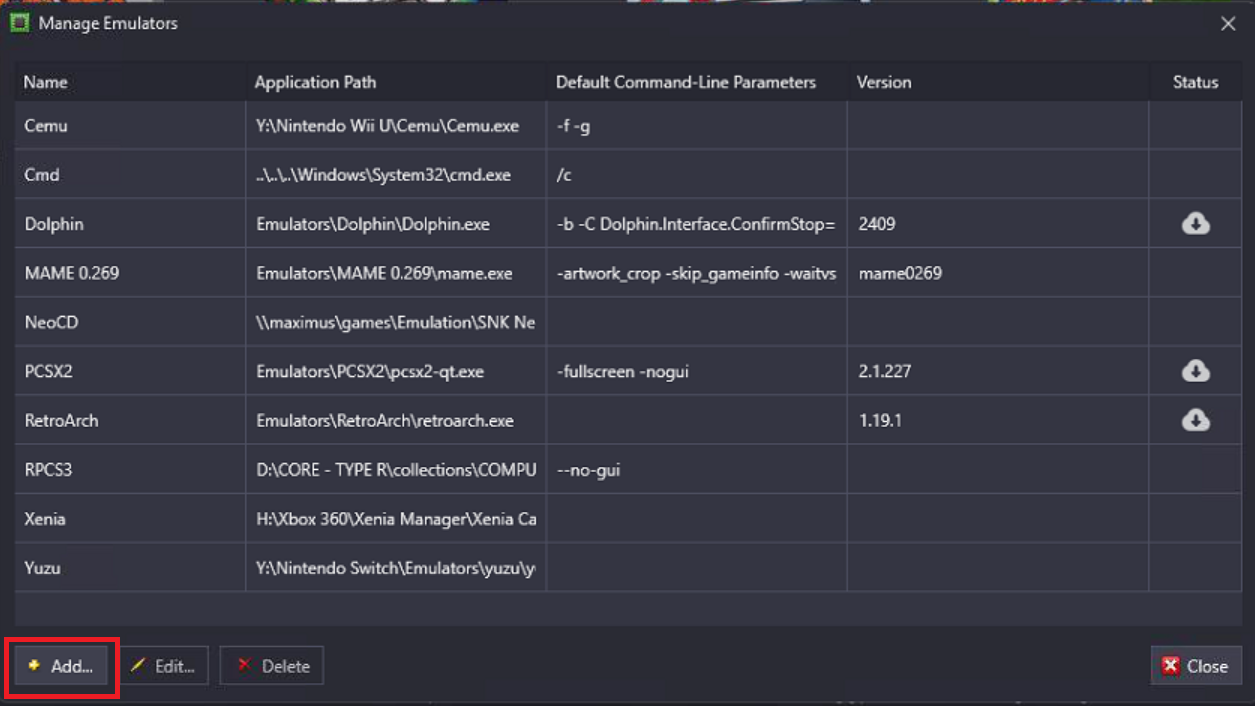Screen dimensions: 1255x706
Task: Select the Cemu row name
Action: coord(46,126)
